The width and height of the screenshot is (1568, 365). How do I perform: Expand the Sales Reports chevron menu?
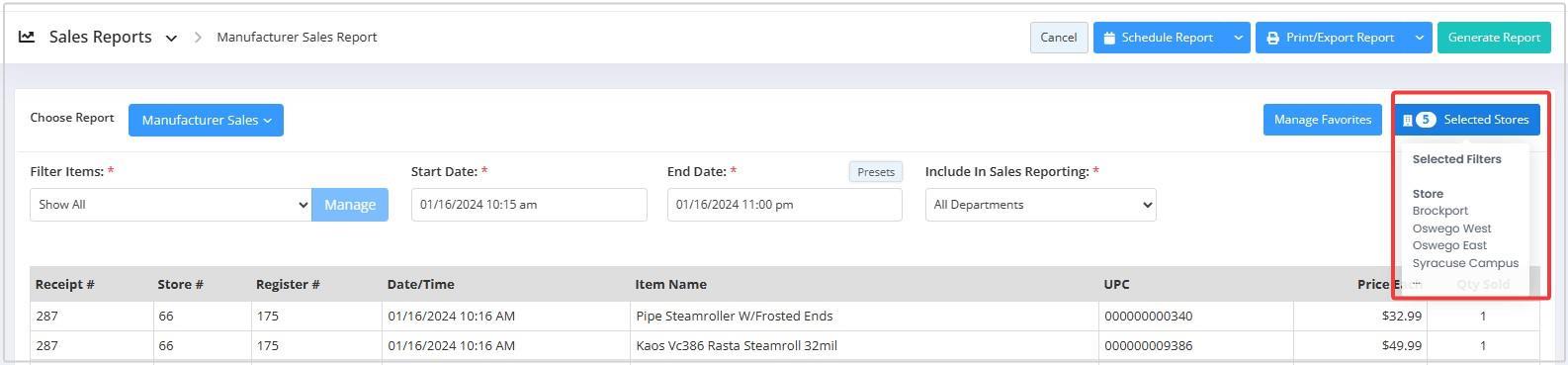171,39
